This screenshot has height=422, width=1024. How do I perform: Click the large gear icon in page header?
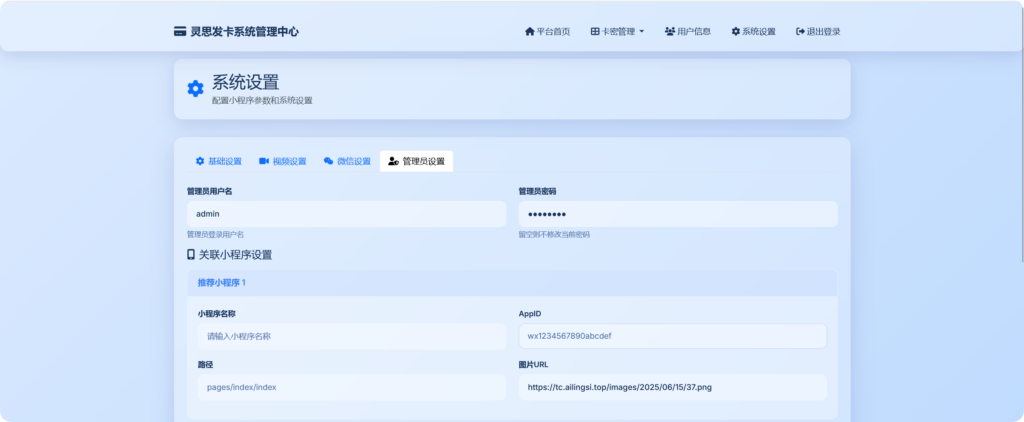pos(195,89)
